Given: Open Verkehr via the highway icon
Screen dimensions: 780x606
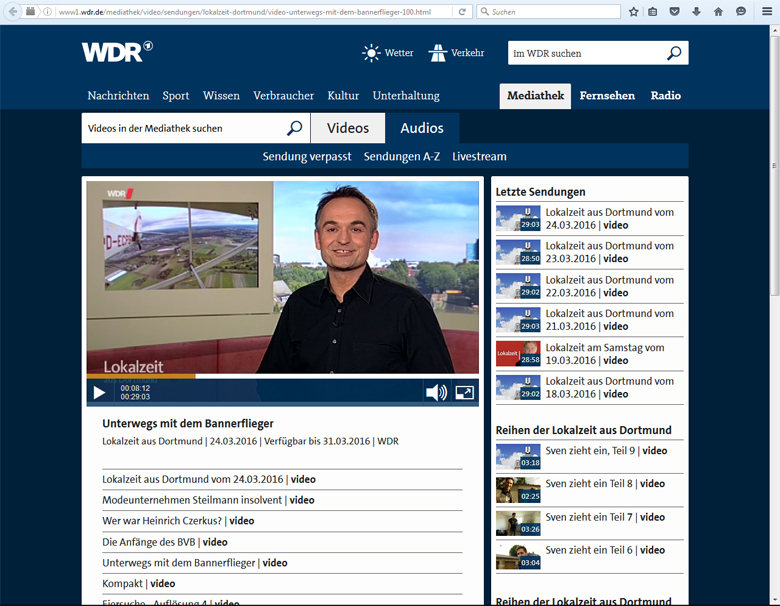Looking at the screenshot, I should (x=438, y=53).
